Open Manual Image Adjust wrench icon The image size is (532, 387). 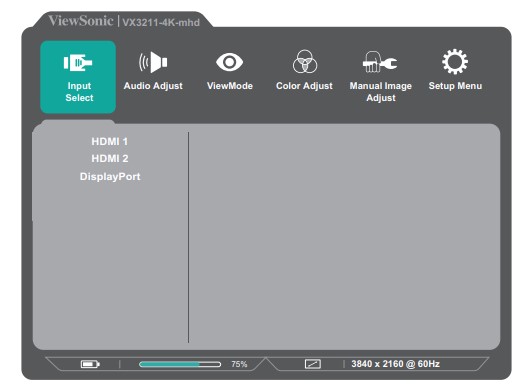click(x=380, y=62)
